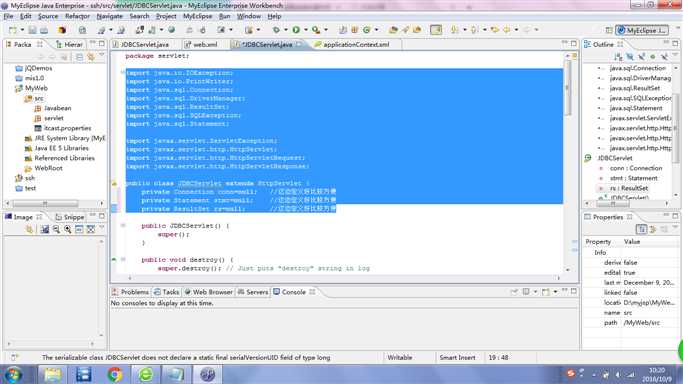Open the MyEclipse menu
This screenshot has height=384, width=683.
coord(197,16)
